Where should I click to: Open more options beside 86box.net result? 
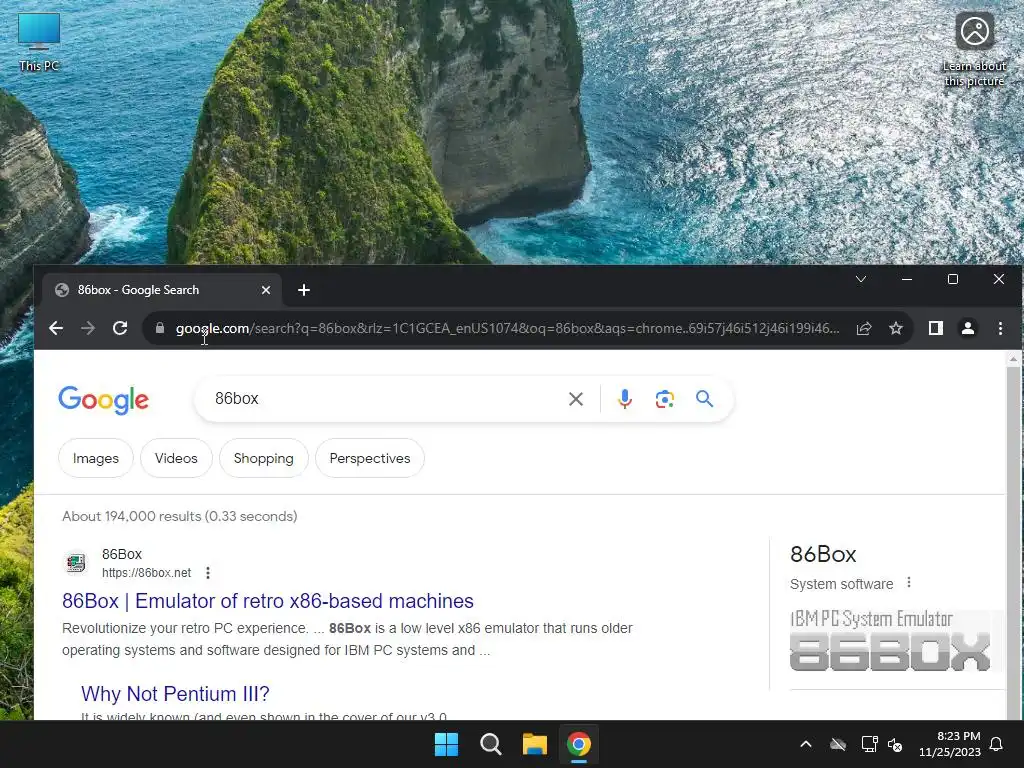[x=208, y=573]
